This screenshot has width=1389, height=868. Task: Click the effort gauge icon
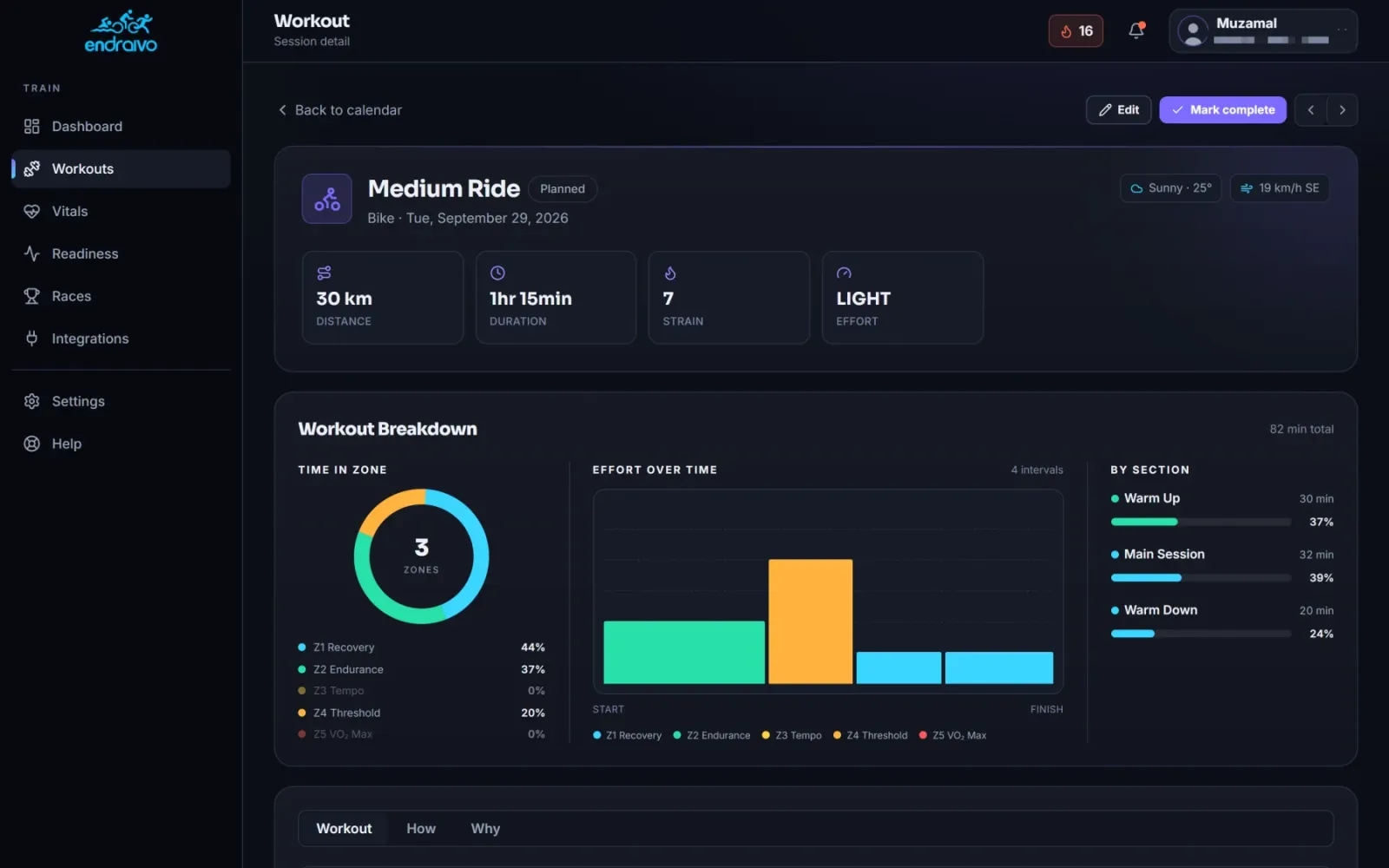click(844, 273)
